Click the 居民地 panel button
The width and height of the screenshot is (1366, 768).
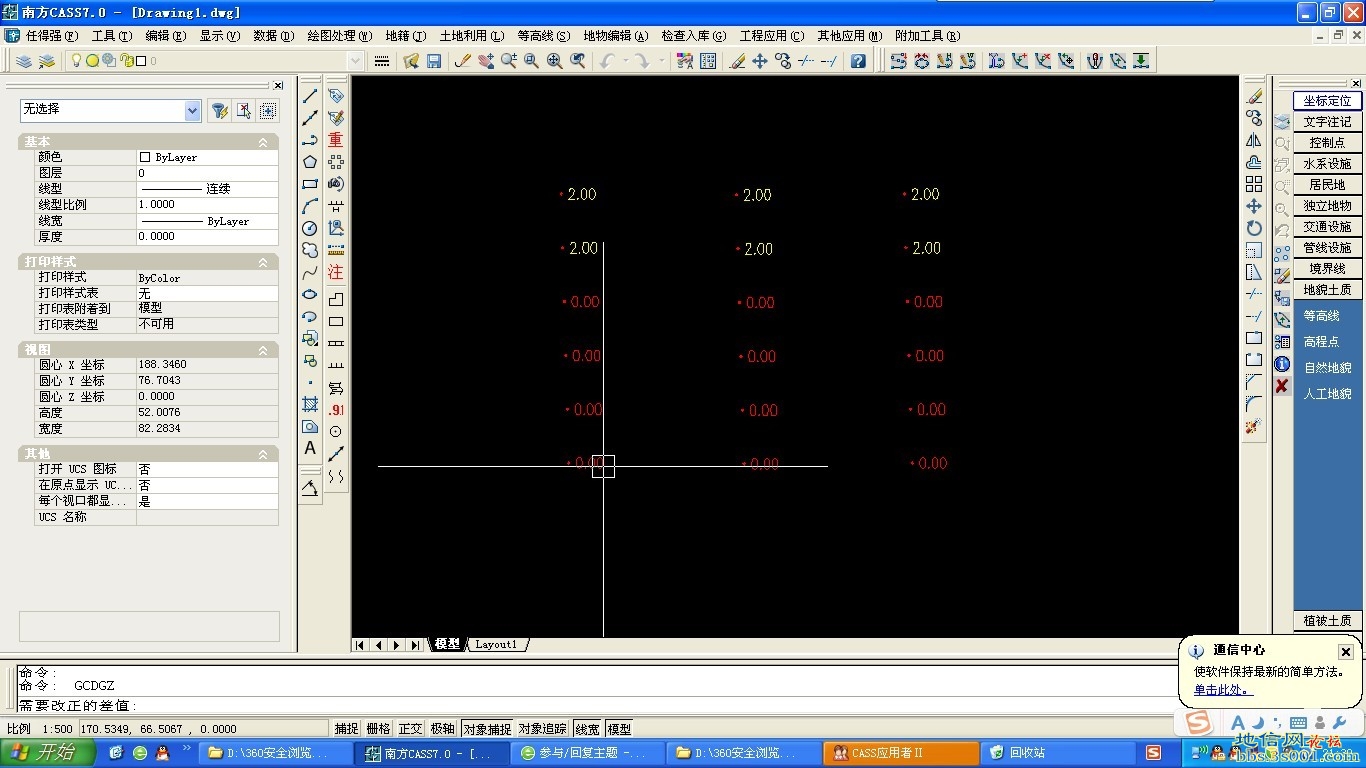pyautogui.click(x=1327, y=184)
